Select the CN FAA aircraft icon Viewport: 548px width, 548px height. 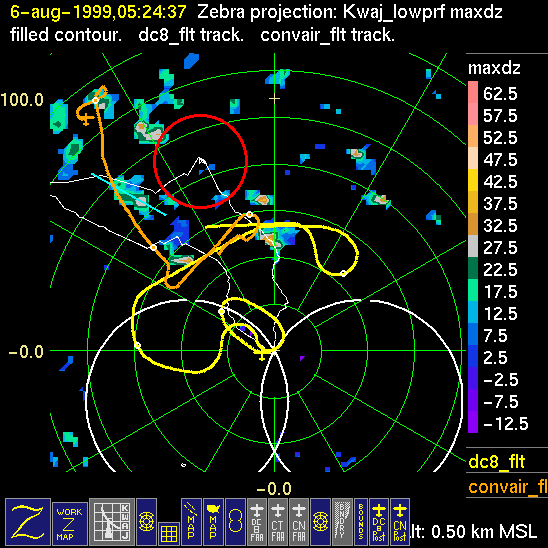click(x=299, y=522)
